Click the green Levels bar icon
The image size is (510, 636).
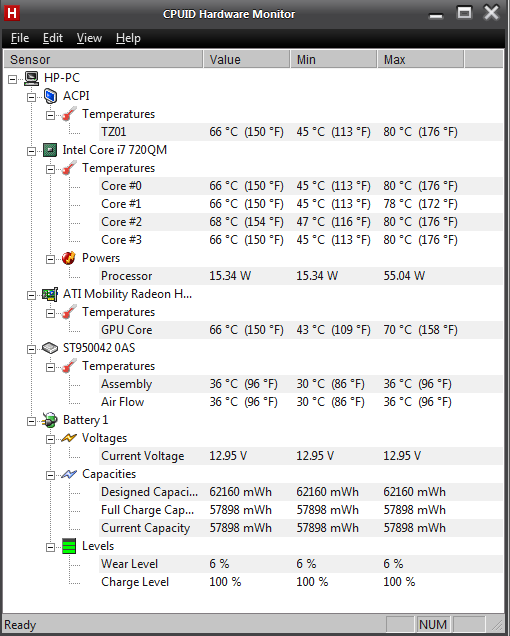coord(69,546)
